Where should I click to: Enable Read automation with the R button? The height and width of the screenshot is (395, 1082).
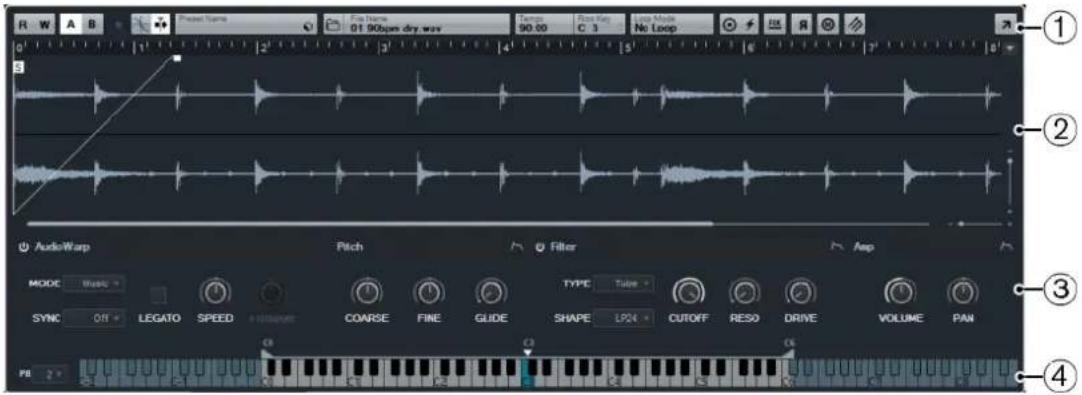tap(23, 25)
